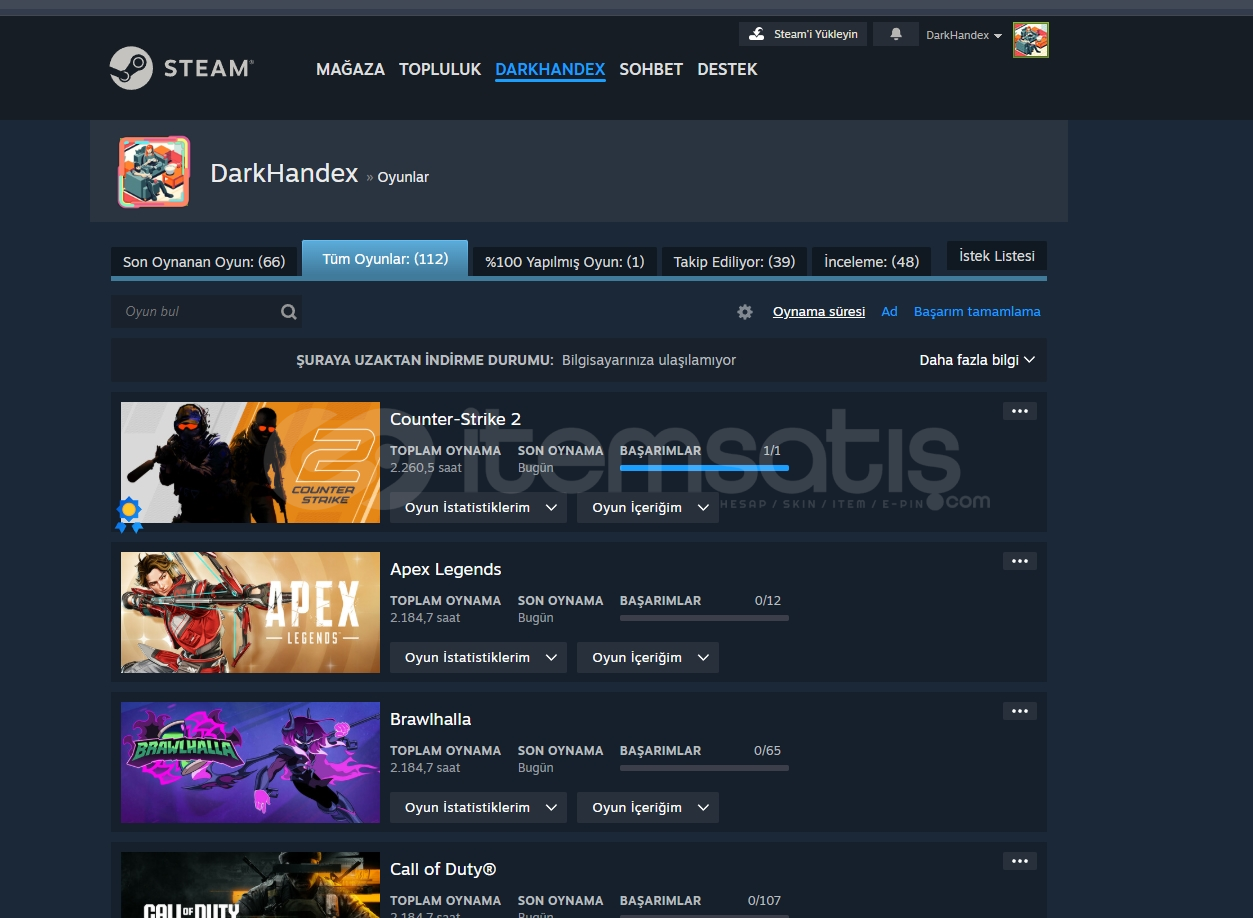Open Brawlhalla game cover image
Screen dimensions: 1253x918
coord(250,763)
